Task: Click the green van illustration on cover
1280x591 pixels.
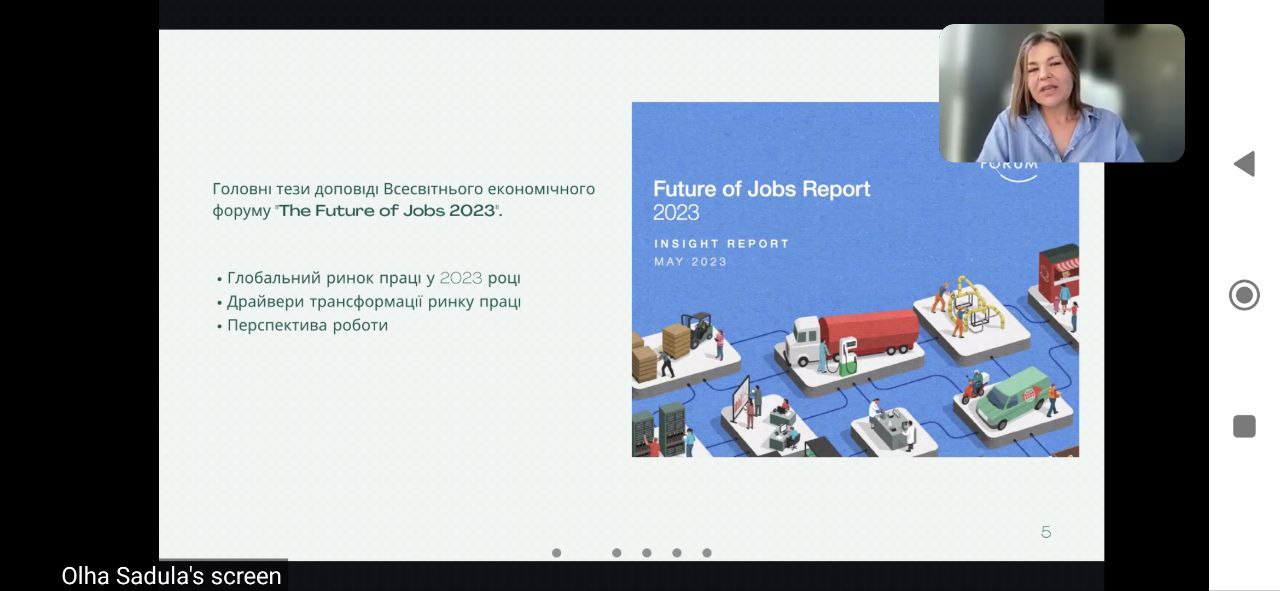Action: tap(1011, 396)
